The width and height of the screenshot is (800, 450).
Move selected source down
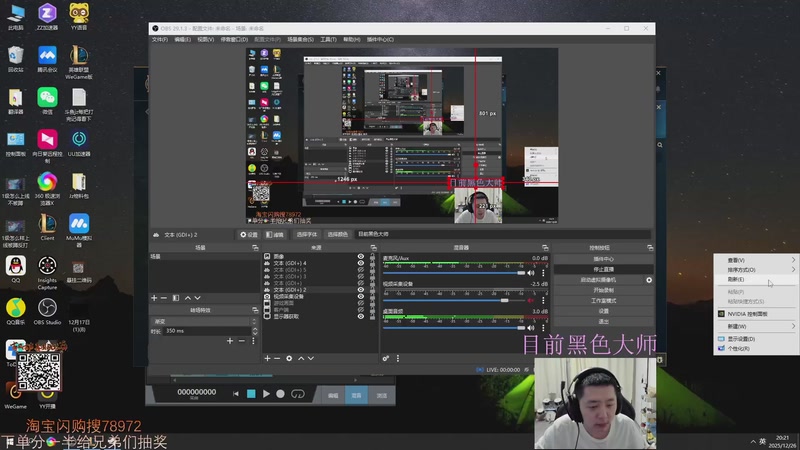pyautogui.click(x=311, y=359)
